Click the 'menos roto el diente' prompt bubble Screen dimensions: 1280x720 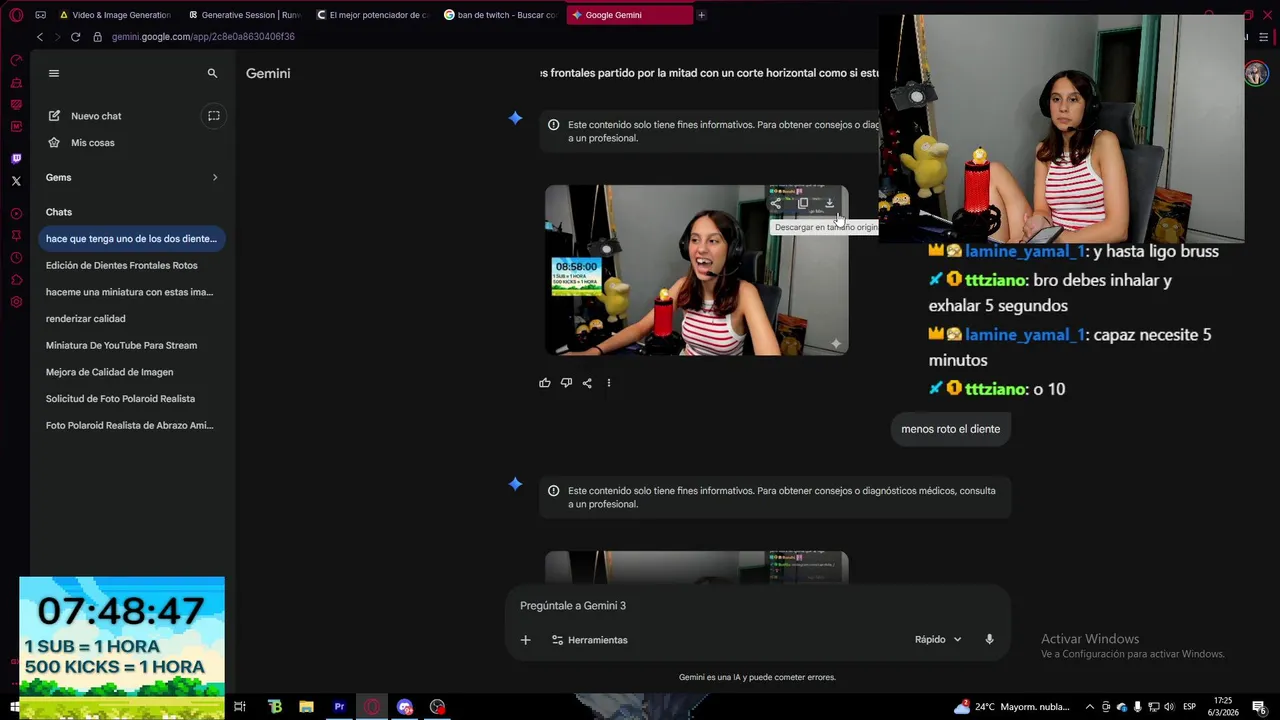tap(950, 429)
